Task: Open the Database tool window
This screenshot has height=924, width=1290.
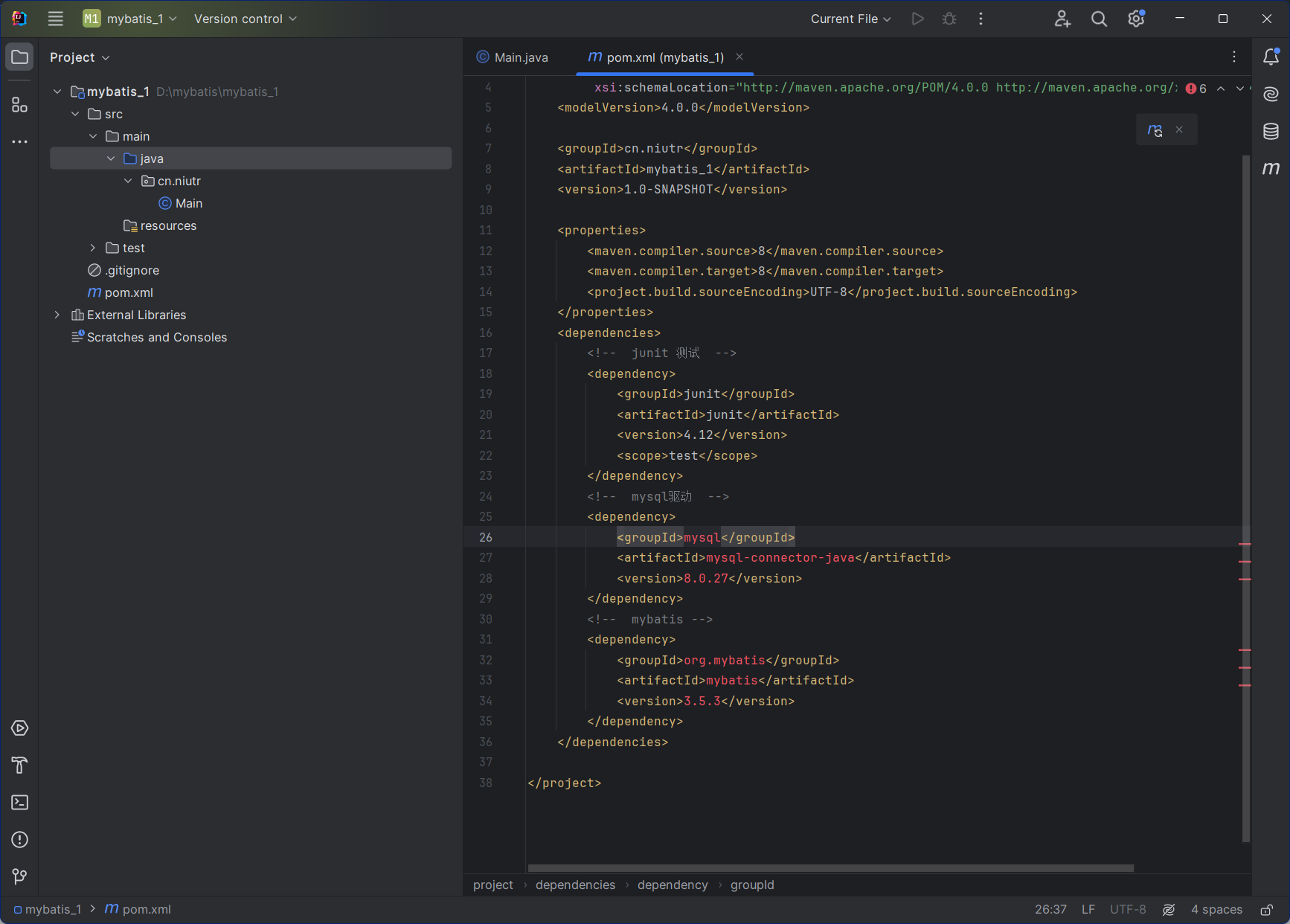Action: pos(1271,132)
